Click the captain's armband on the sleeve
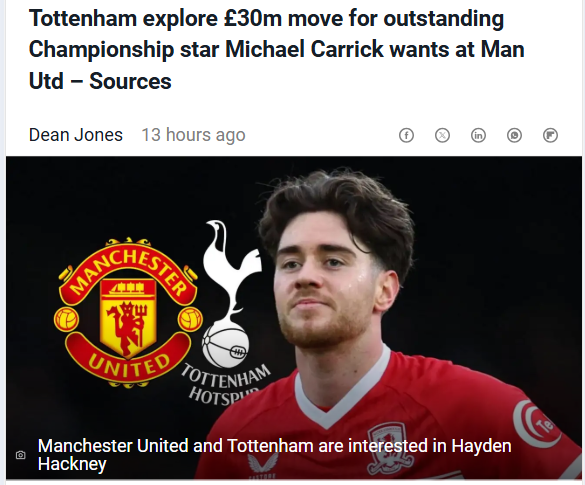 [x=537, y=423]
